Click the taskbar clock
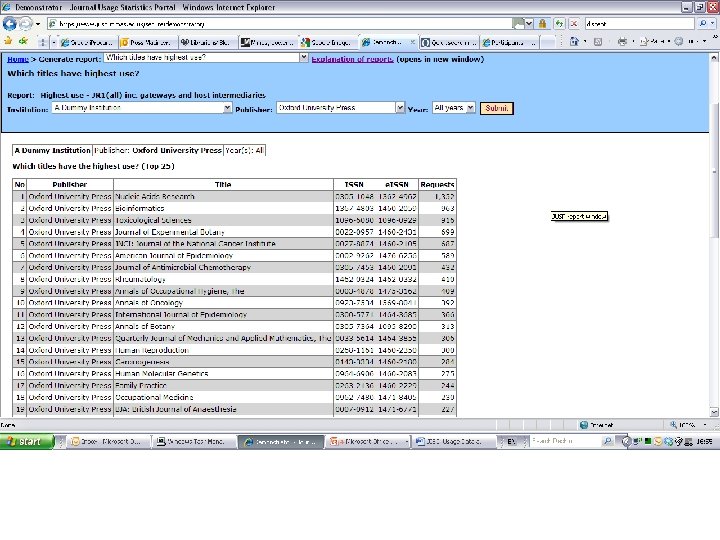This screenshot has width=720, height=540. click(704, 442)
